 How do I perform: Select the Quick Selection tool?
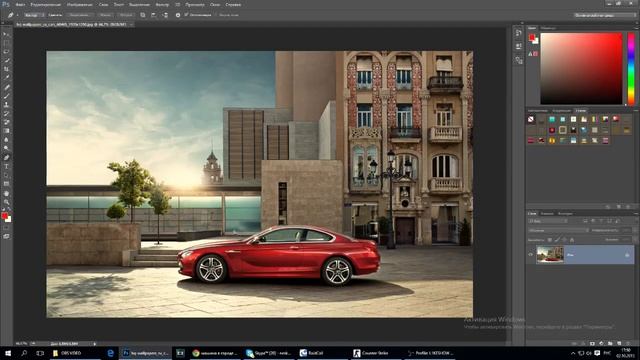[x=7, y=60]
